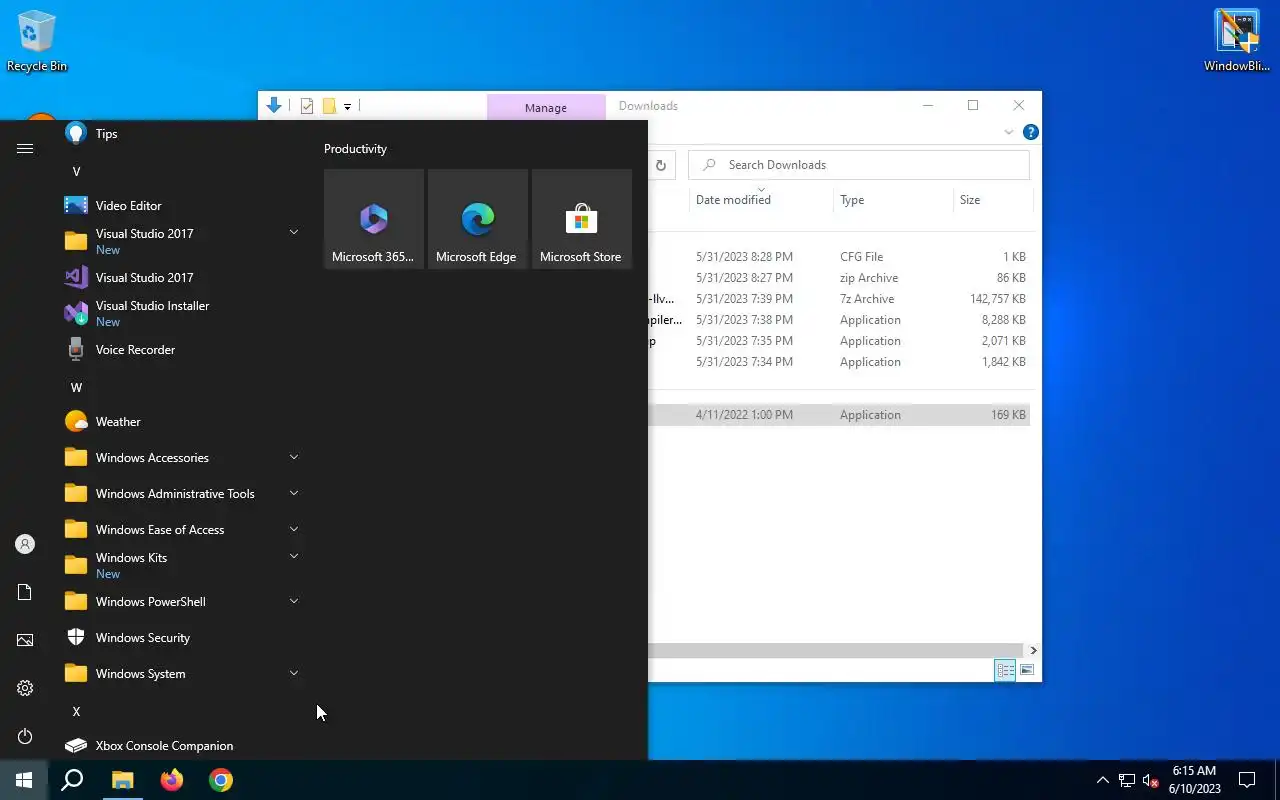Viewport: 1280px width, 800px height.
Task: Expand Windows Ease of Access folder
Action: (294, 529)
